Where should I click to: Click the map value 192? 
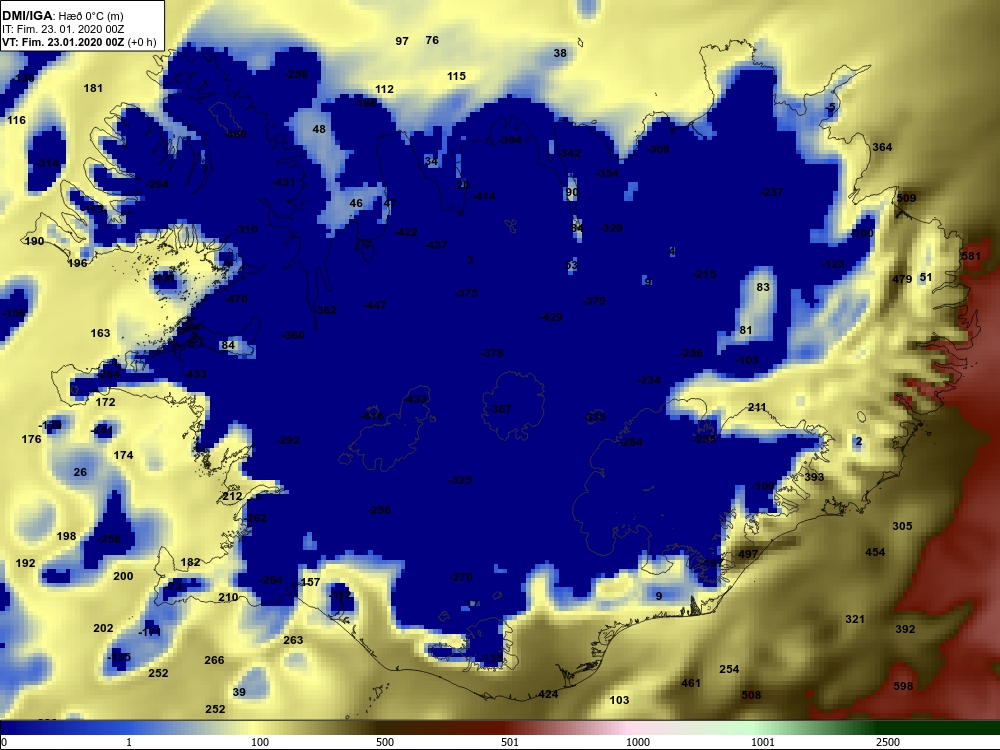[x=26, y=563]
